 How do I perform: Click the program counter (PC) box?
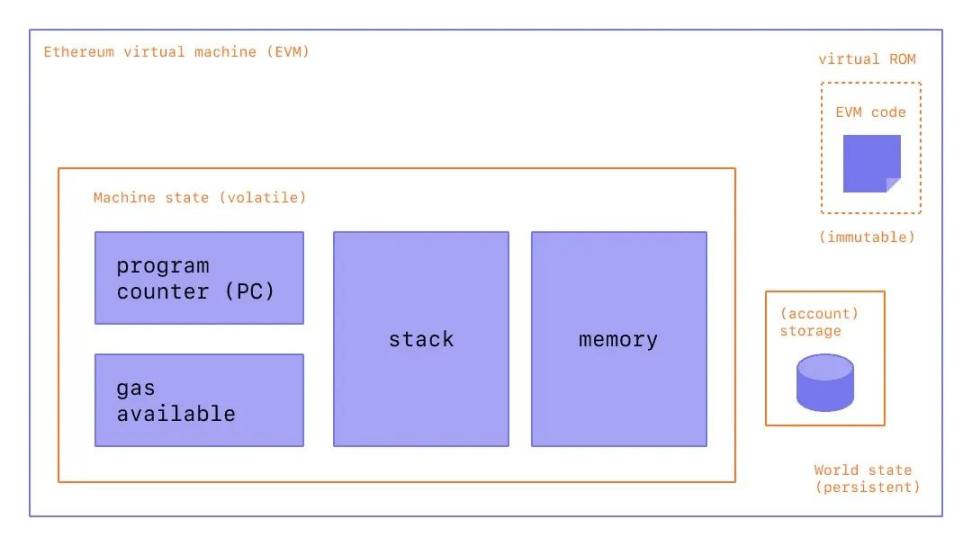coord(199,278)
